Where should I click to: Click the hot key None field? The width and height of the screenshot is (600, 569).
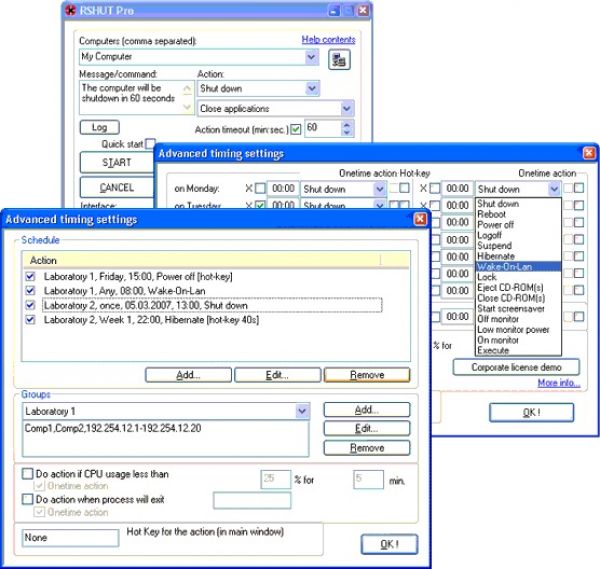click(x=70, y=538)
